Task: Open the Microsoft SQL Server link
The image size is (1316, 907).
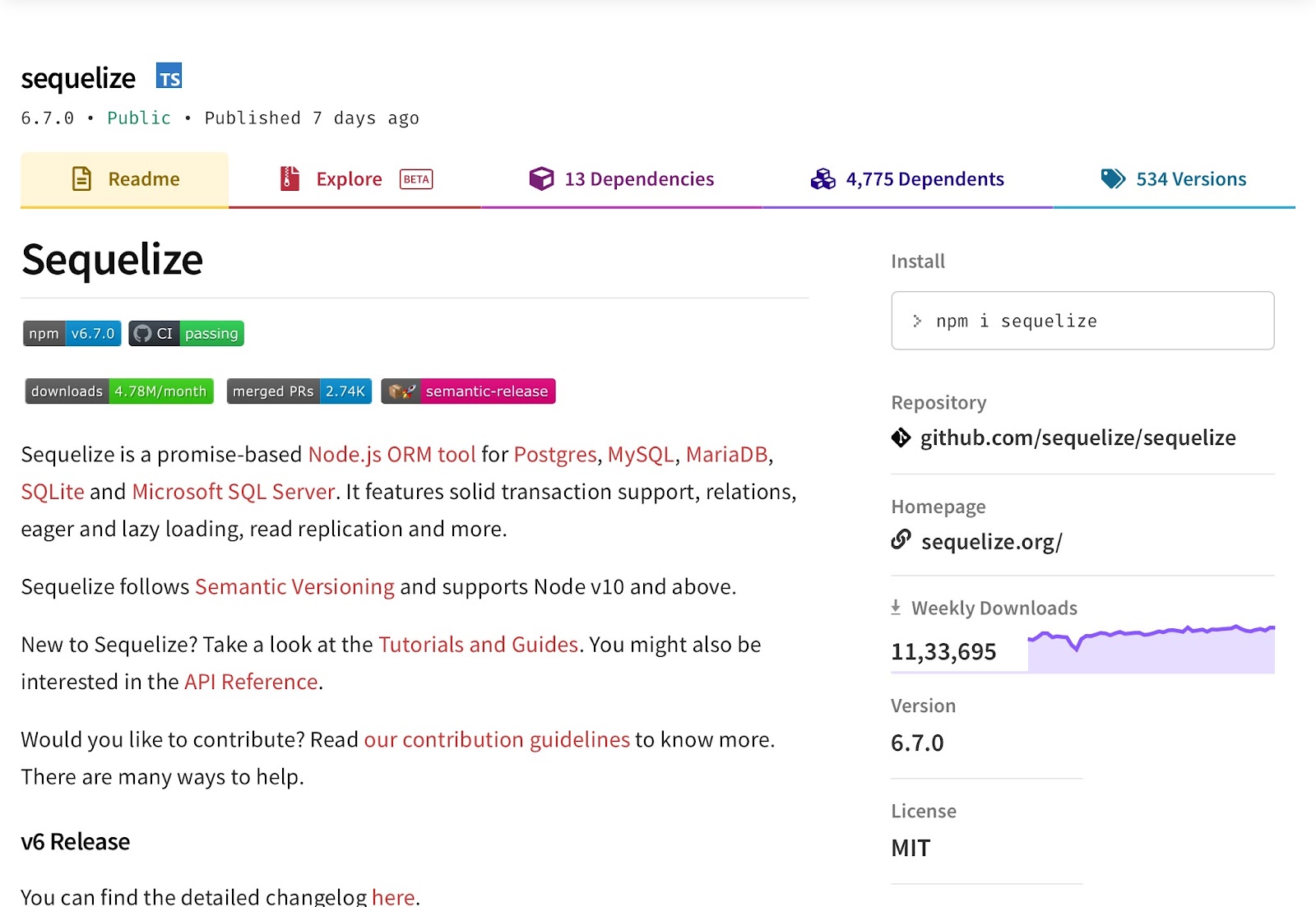Action: (234, 492)
